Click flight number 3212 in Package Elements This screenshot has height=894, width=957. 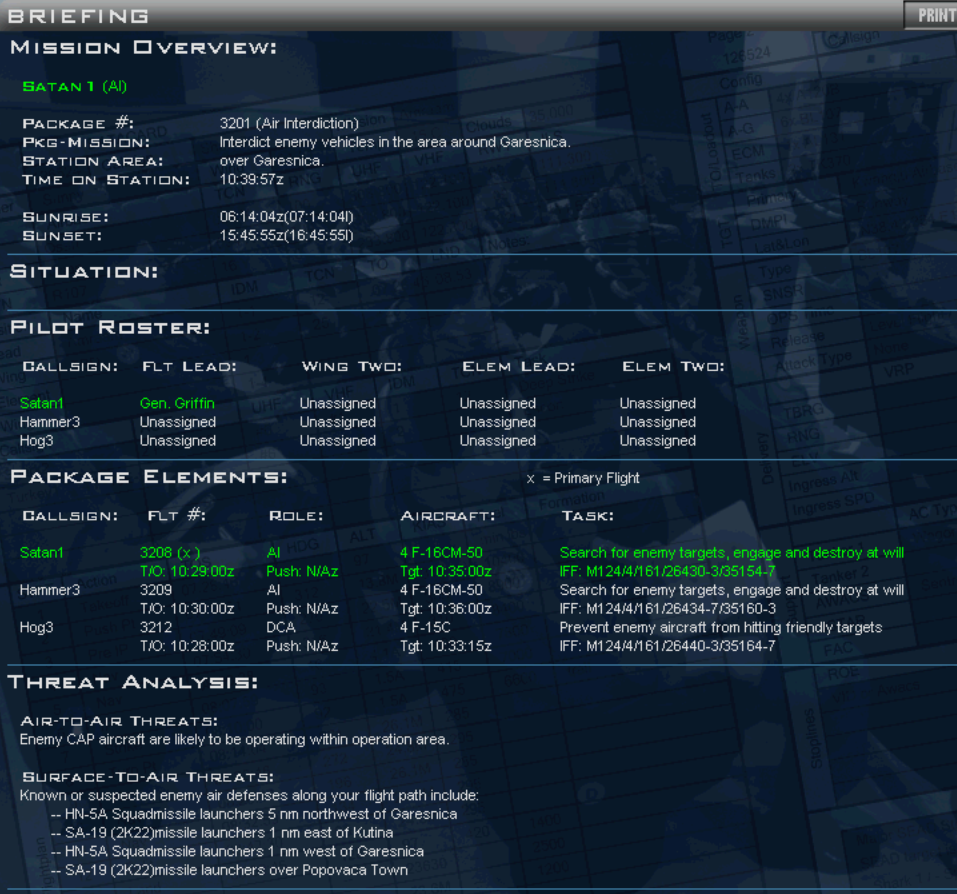pyautogui.click(x=156, y=628)
